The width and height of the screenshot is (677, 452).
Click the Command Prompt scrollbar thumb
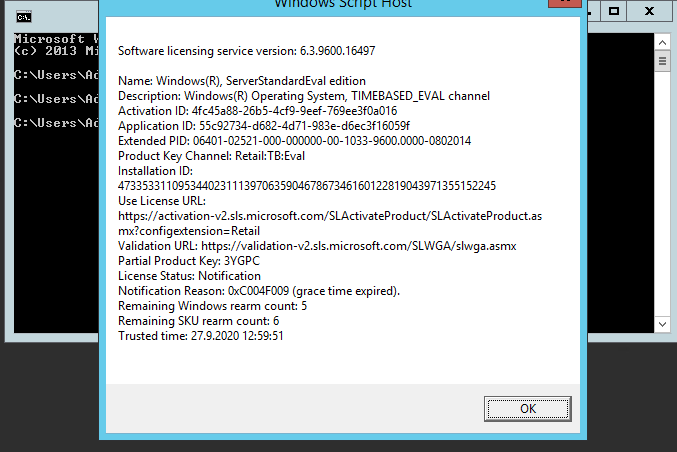pos(661,61)
